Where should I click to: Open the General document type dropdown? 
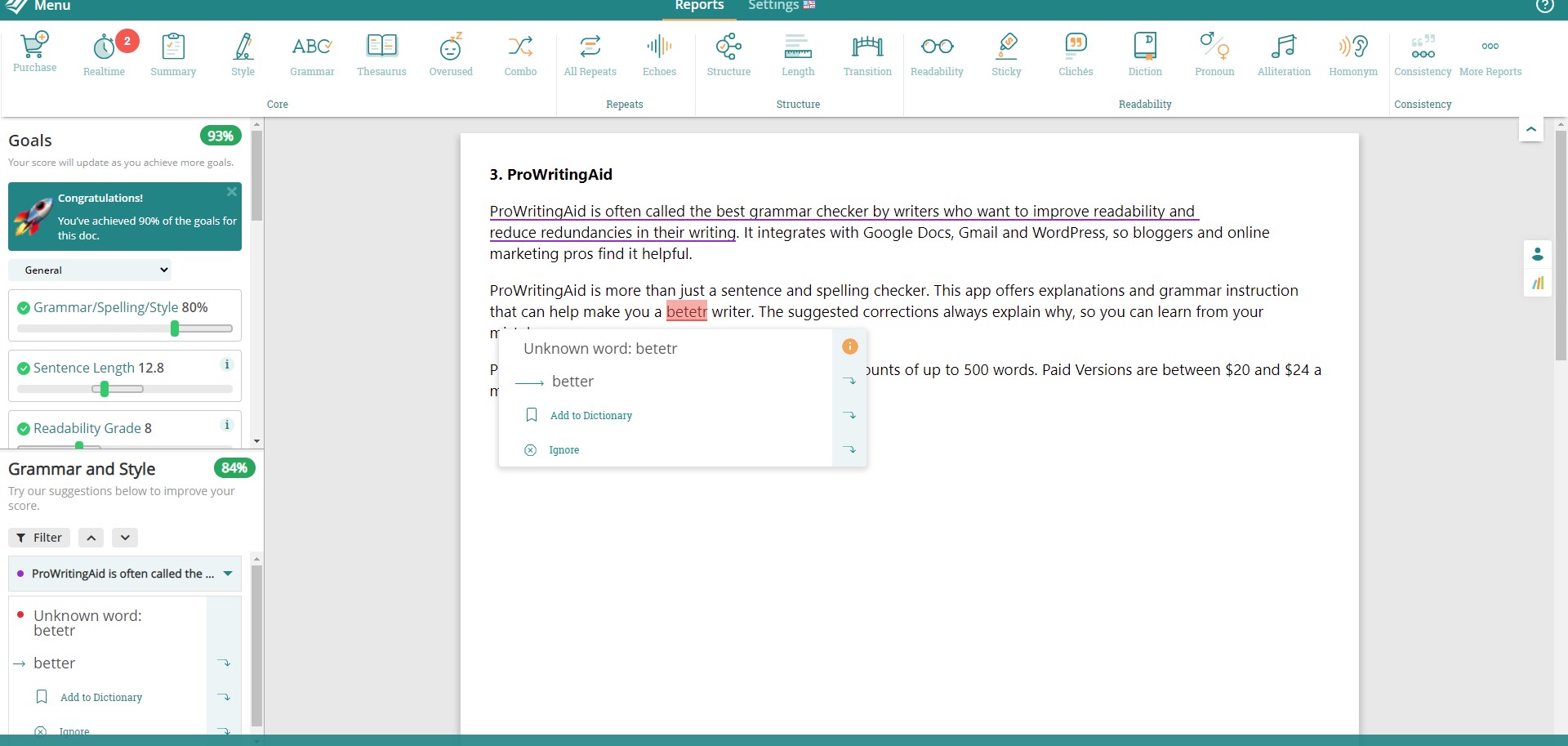[x=90, y=270]
